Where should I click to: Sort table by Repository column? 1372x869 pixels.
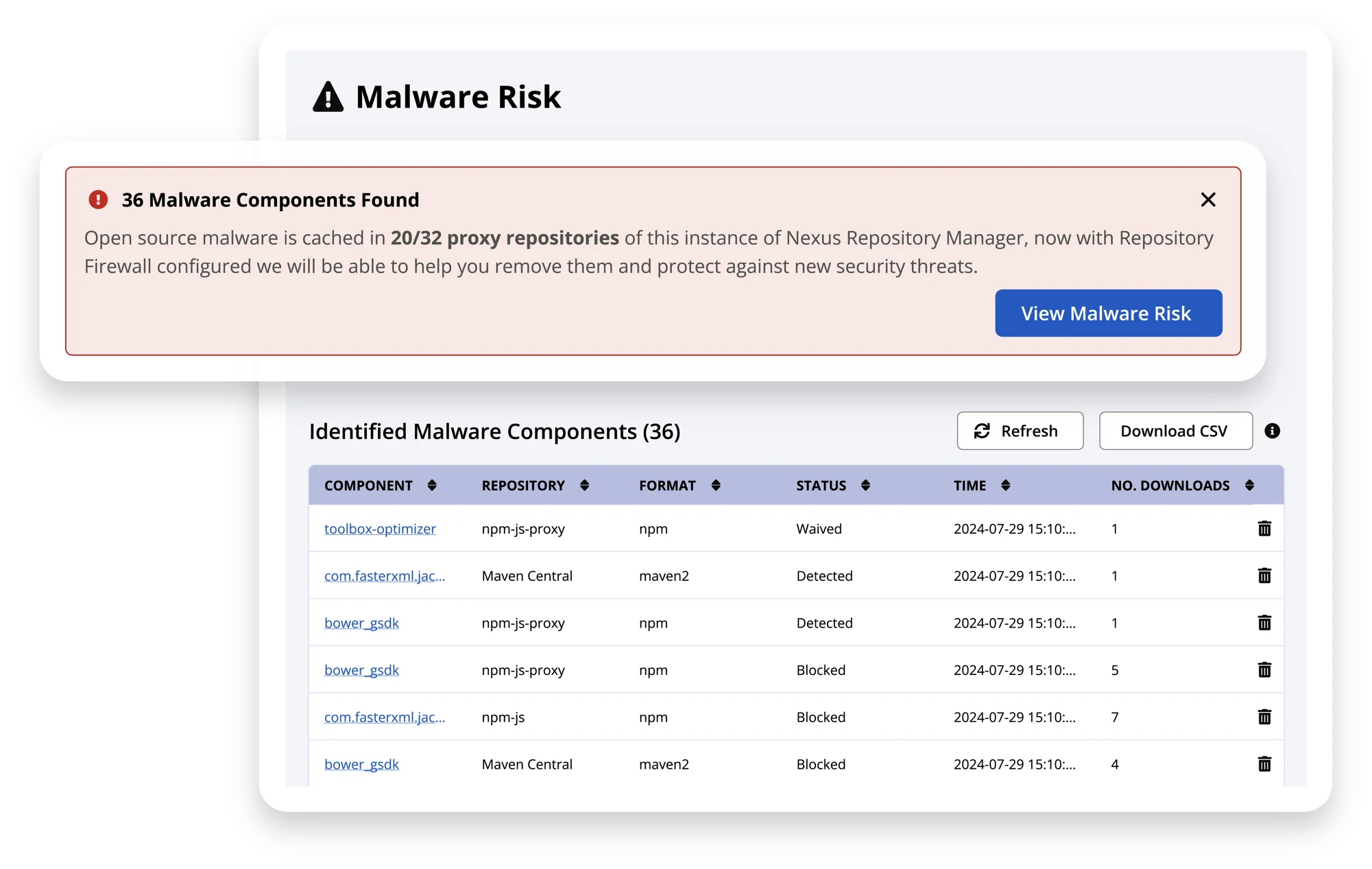(584, 486)
